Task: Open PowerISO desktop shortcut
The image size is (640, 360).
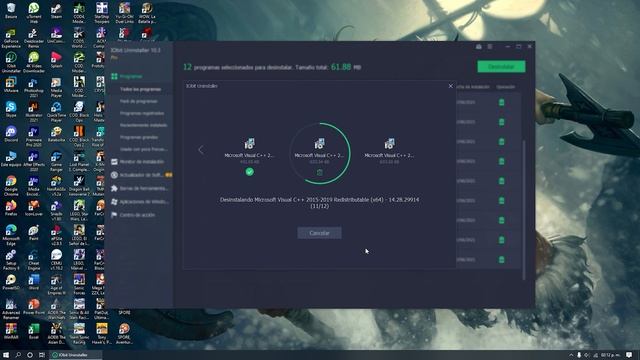Action: (11, 282)
